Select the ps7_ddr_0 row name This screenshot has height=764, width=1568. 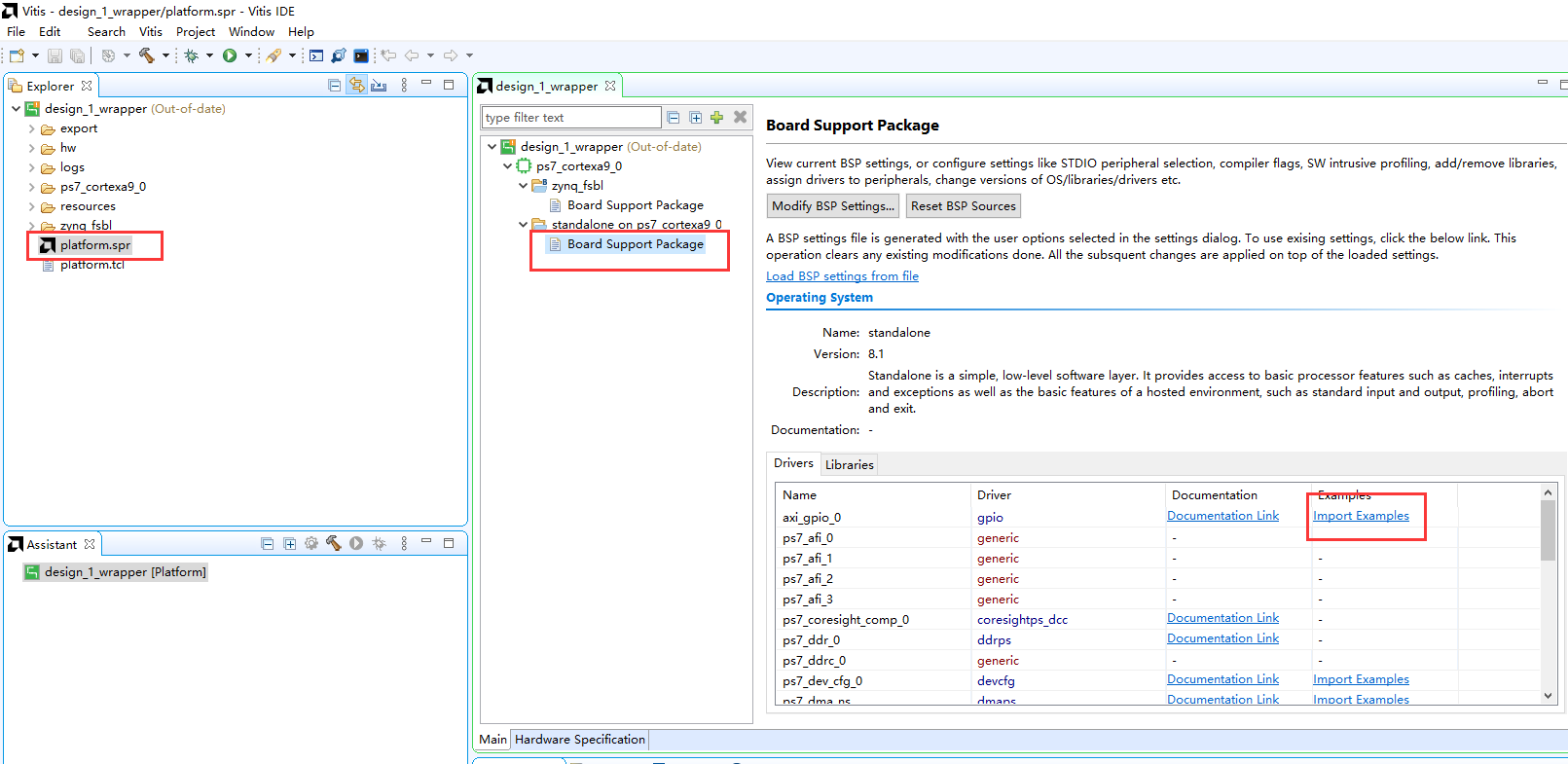[811, 640]
